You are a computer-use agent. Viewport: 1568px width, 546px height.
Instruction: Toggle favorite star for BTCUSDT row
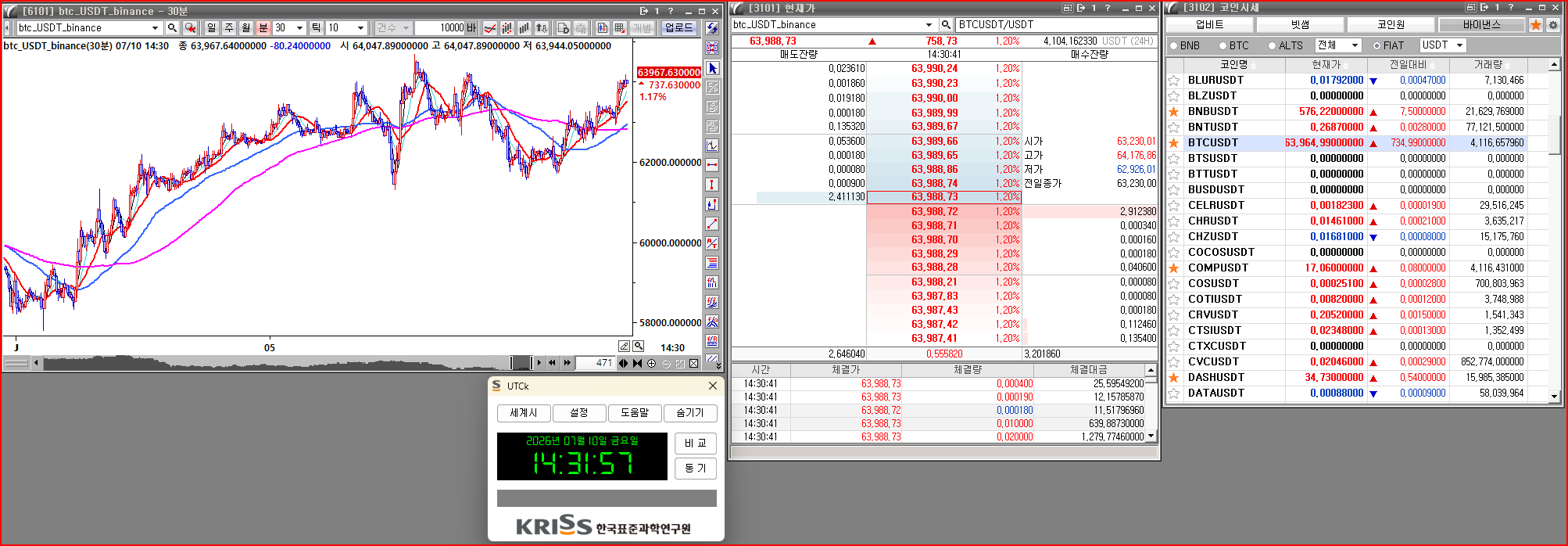tap(1173, 142)
